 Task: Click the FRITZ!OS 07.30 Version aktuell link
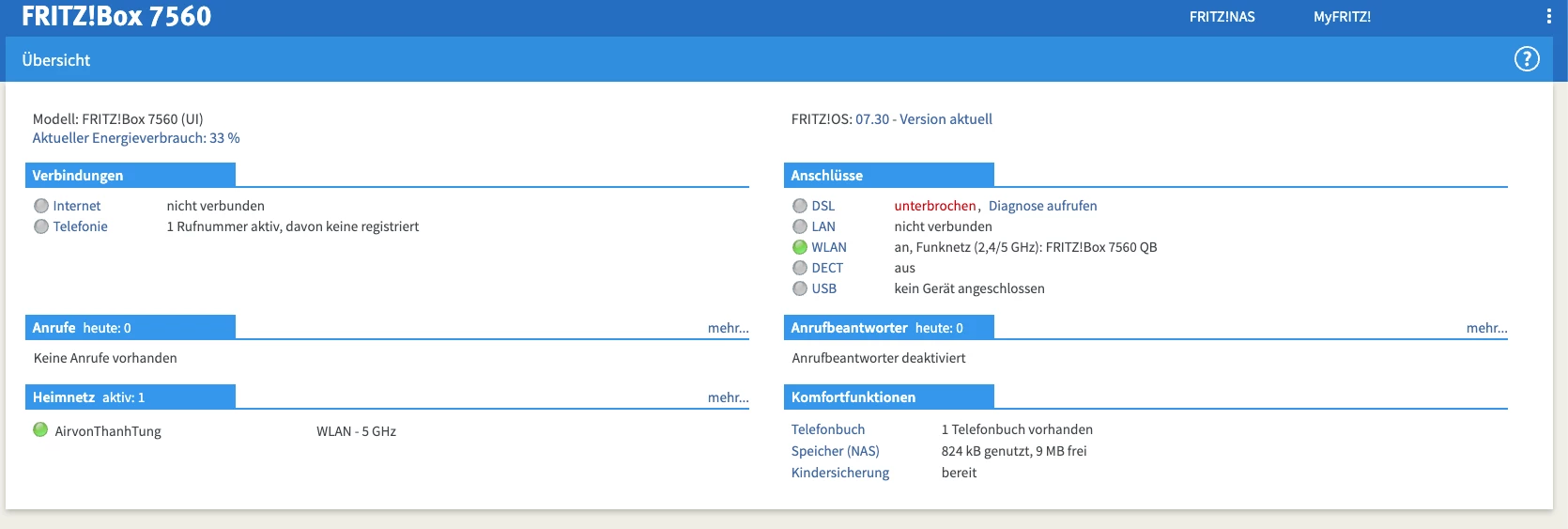pos(924,119)
